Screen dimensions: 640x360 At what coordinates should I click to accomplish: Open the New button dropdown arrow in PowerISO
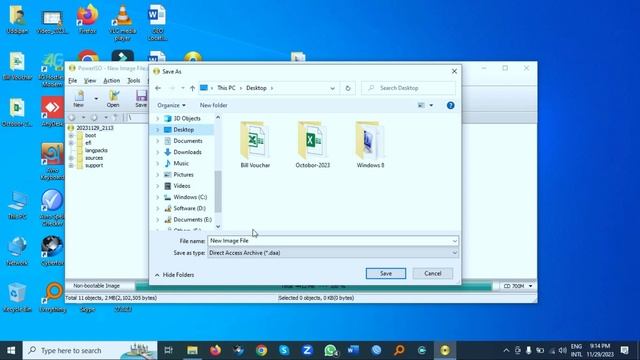(x=96, y=99)
